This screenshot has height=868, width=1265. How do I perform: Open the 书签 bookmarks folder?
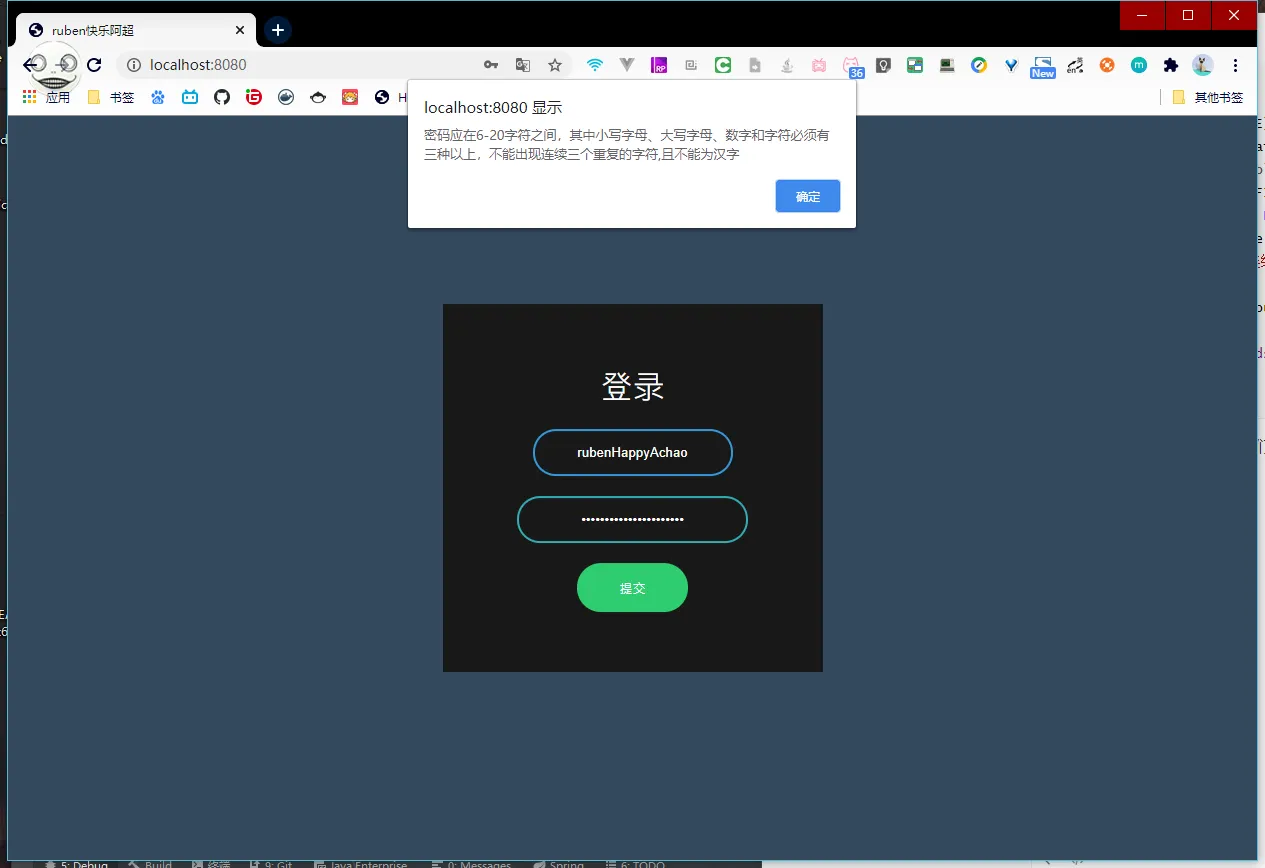pyautogui.click(x=111, y=97)
